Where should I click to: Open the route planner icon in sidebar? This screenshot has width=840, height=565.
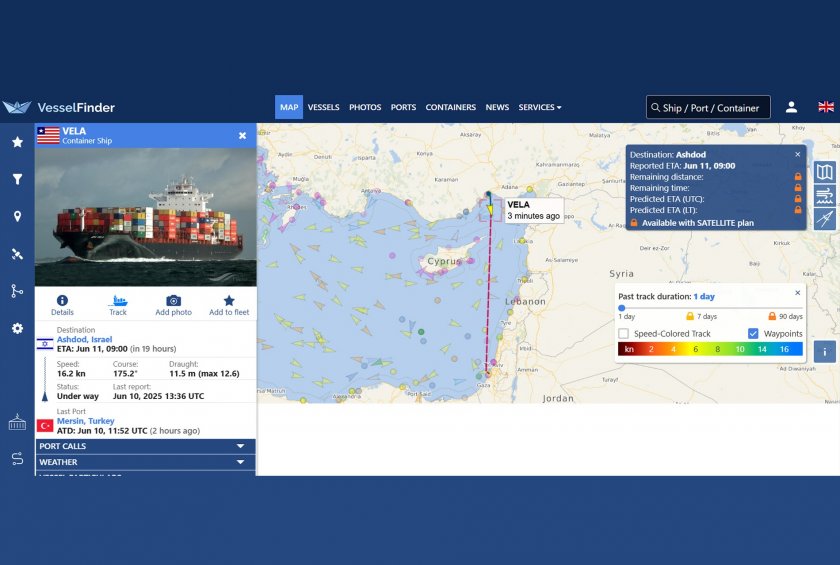[x=17, y=458]
